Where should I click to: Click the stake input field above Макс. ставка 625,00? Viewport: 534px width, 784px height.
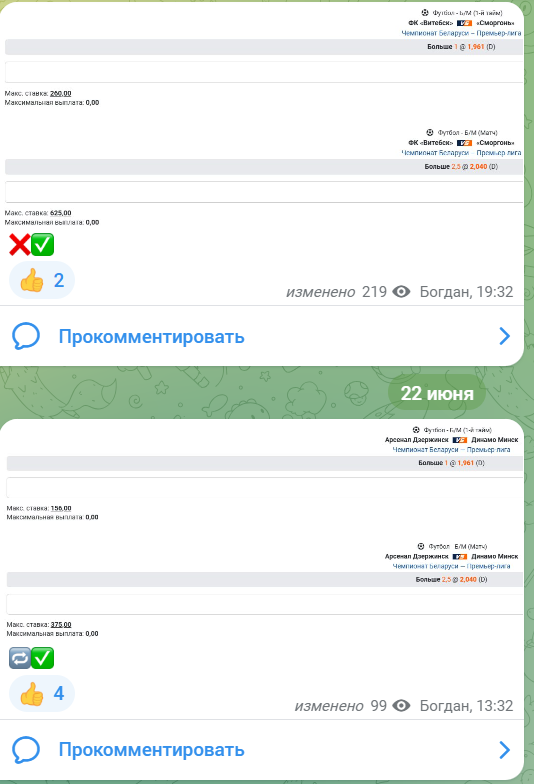(x=264, y=192)
